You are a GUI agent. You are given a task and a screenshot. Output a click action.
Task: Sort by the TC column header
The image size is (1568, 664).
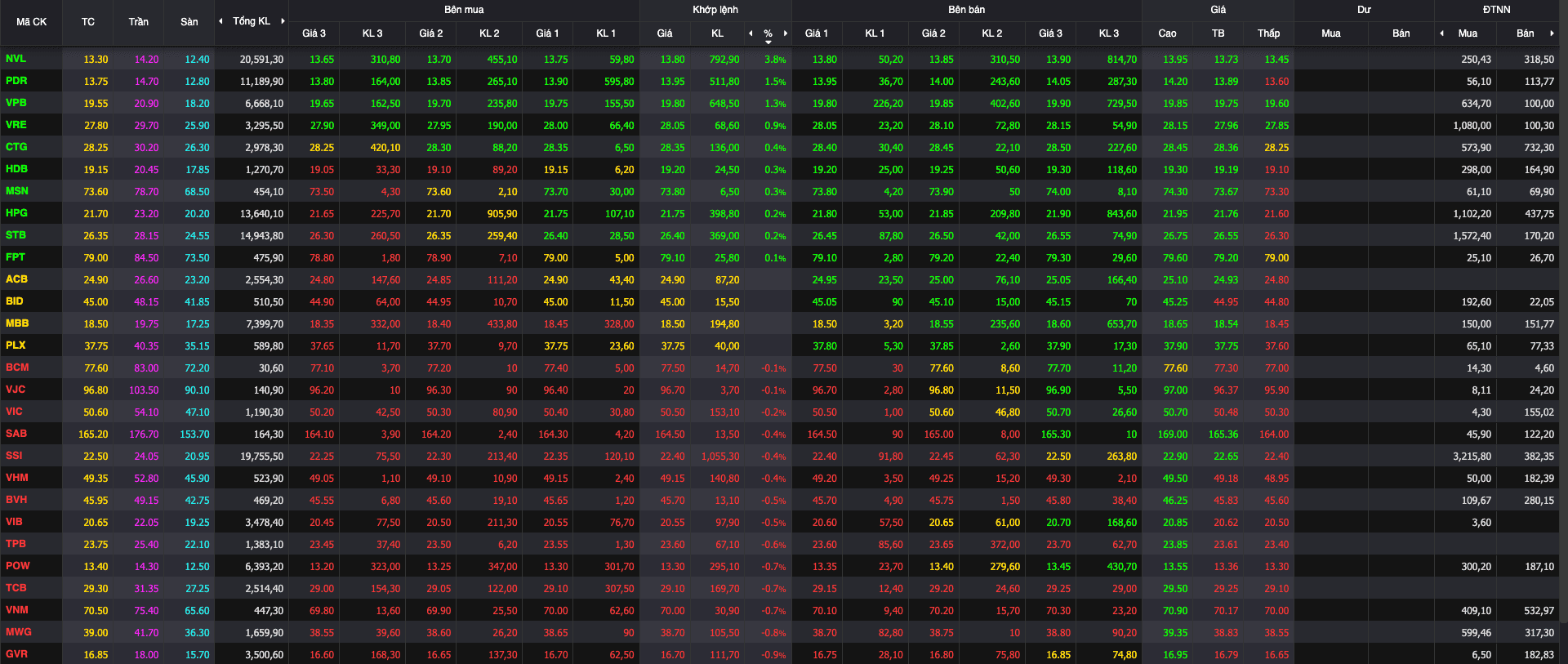87,22
